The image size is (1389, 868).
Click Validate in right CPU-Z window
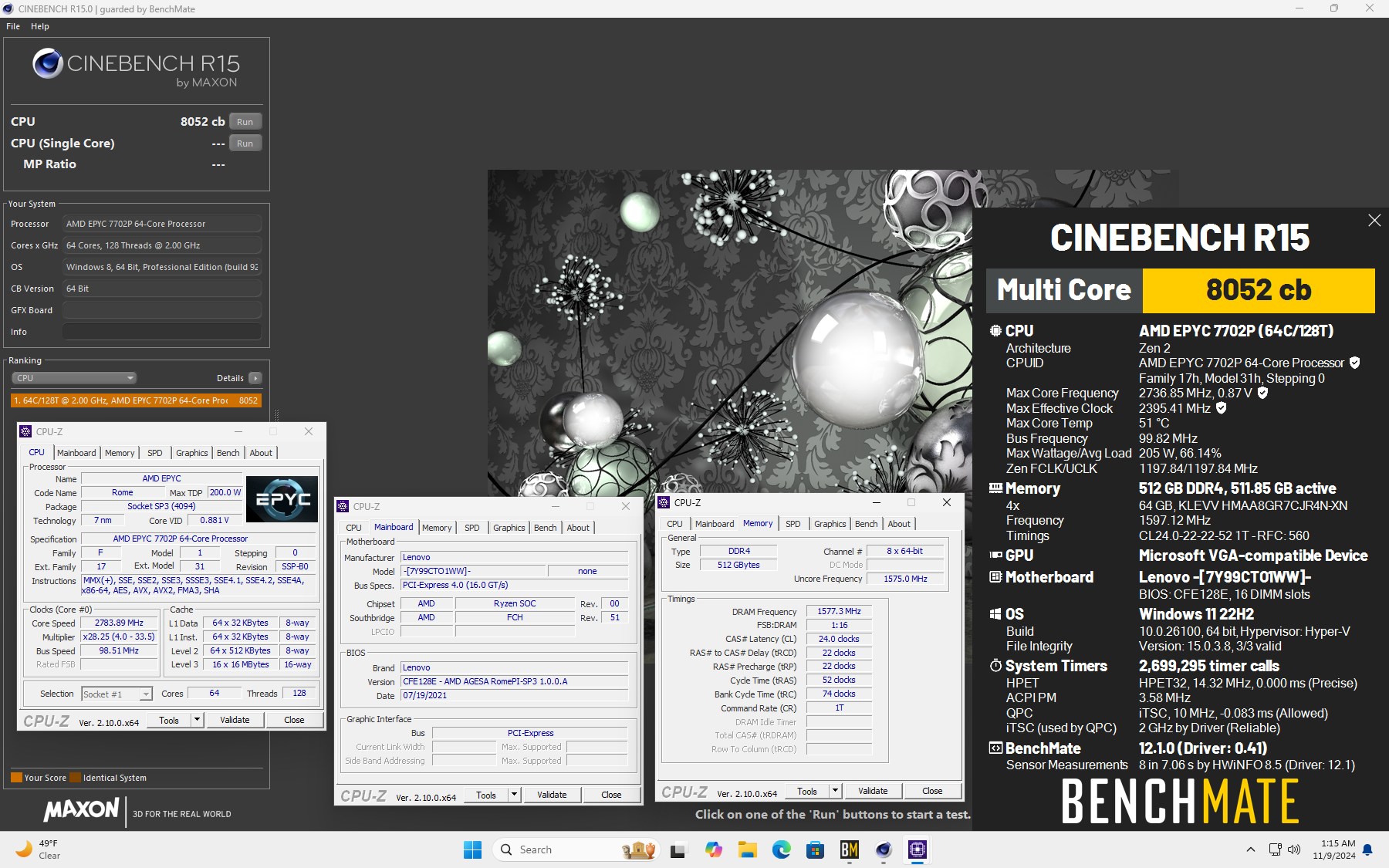coord(873,791)
